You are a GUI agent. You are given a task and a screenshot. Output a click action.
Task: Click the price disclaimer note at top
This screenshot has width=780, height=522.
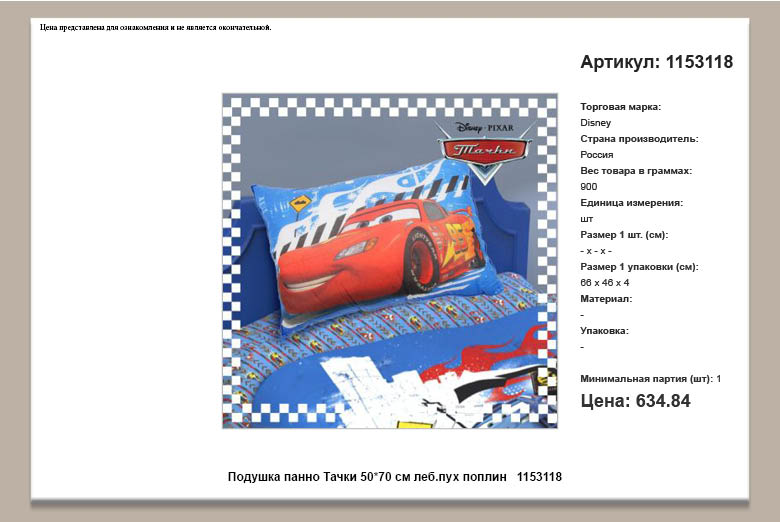(156, 27)
